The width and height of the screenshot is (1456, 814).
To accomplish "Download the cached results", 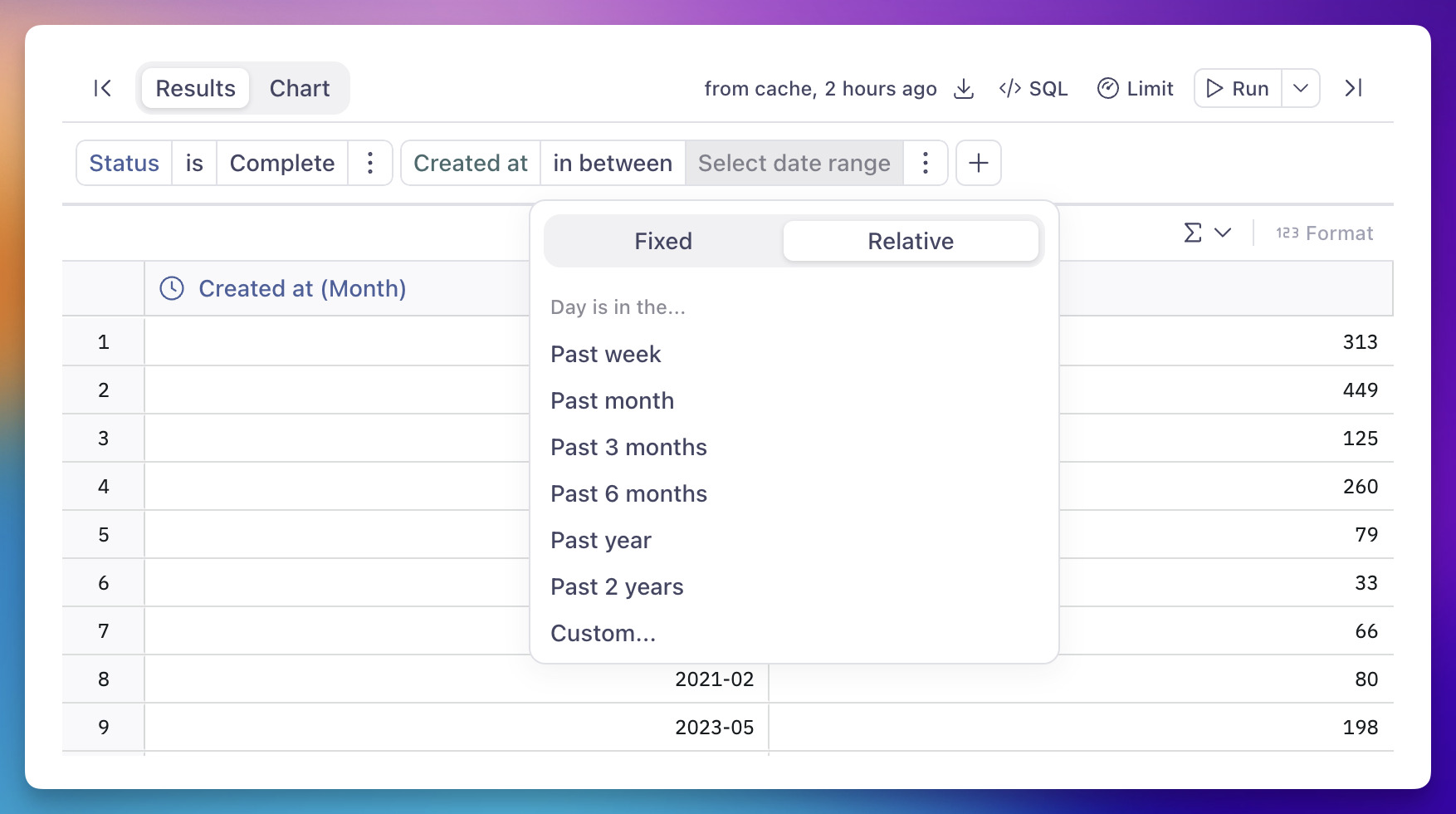I will point(963,89).
